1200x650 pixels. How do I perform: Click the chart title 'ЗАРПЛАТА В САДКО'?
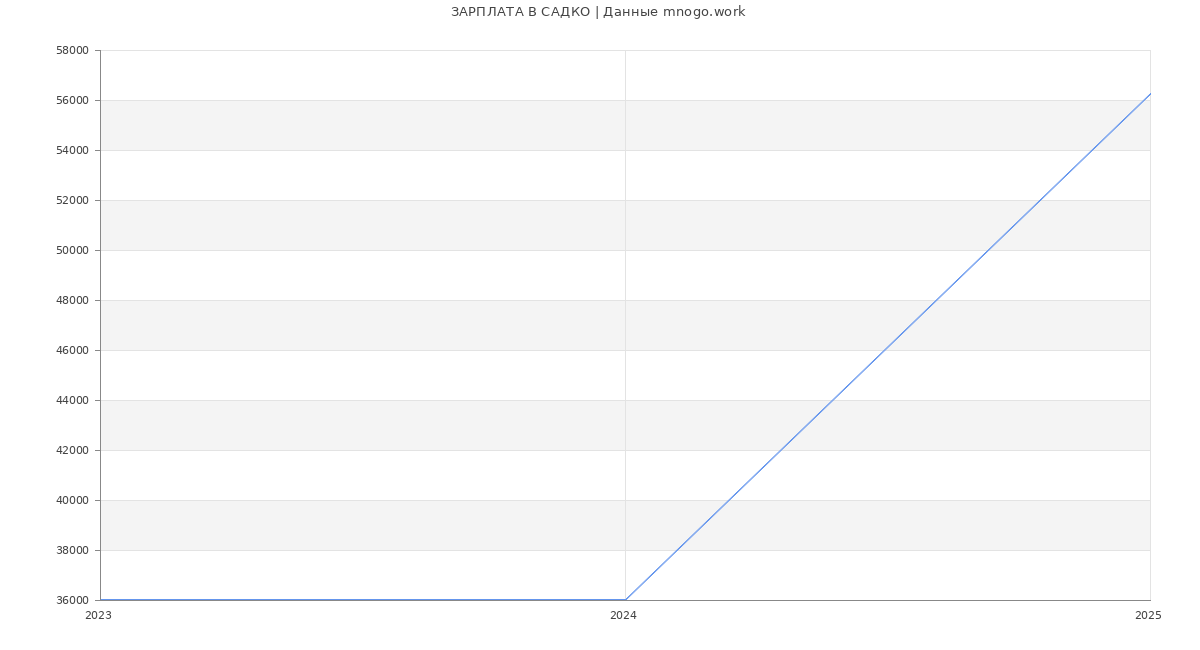tap(521, 12)
